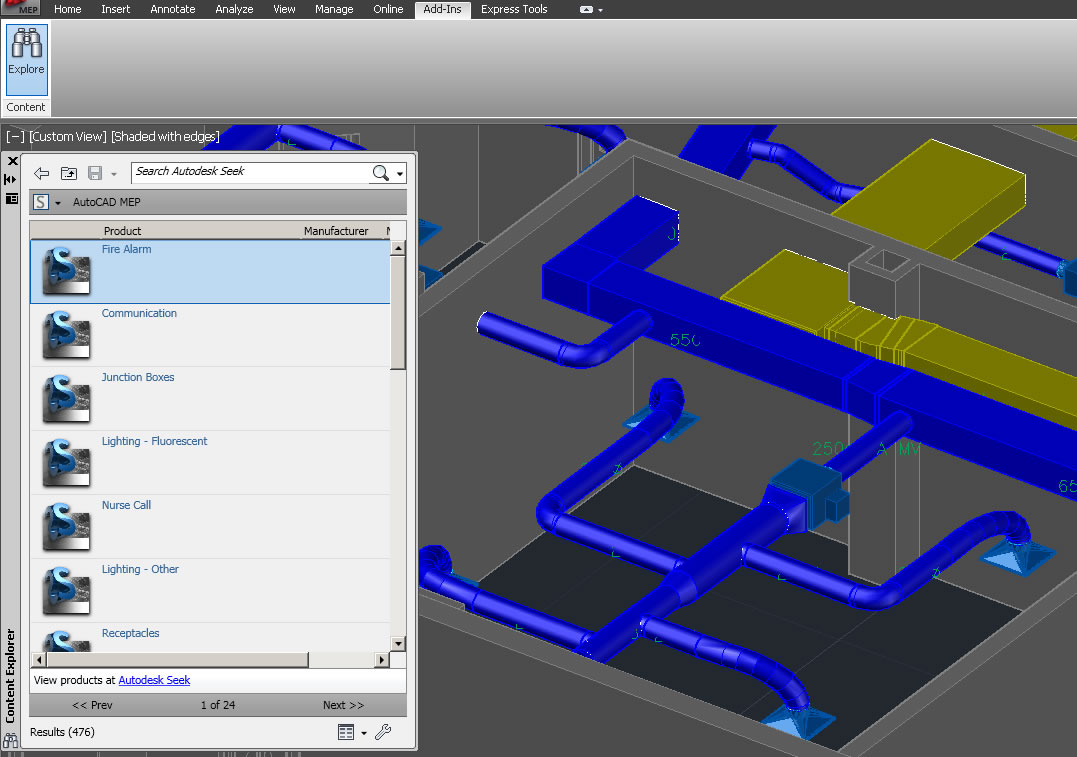Go to previous page with << Prev
The height and width of the screenshot is (757, 1077).
pos(92,705)
